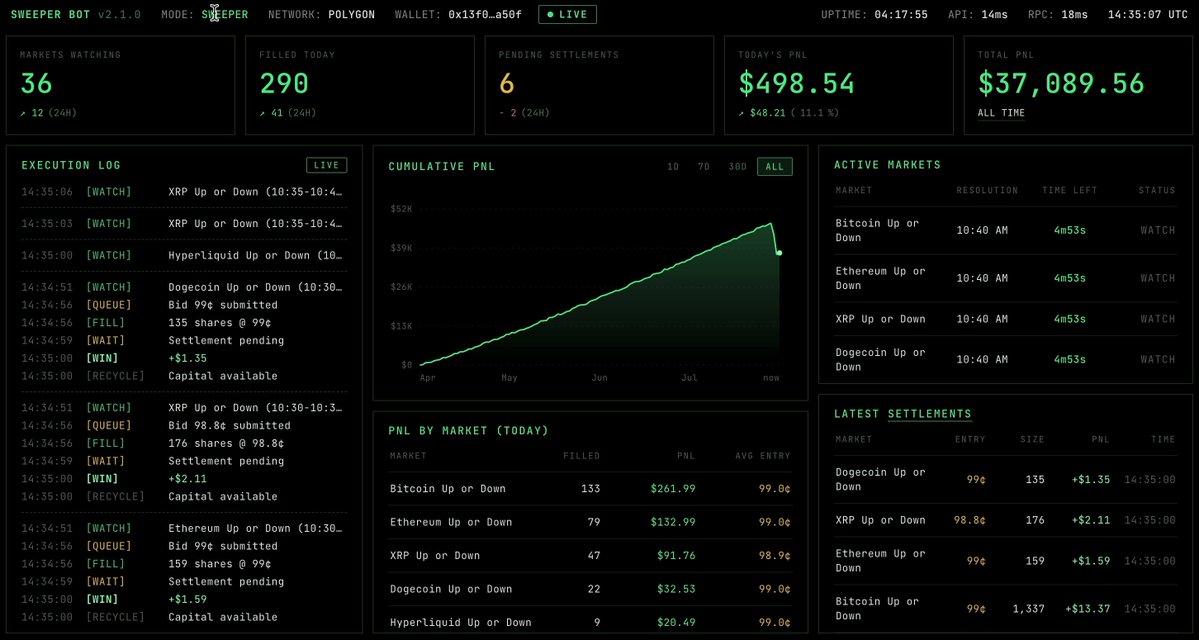Click the FILLED column header
The image size is (1199, 640).
(x=581, y=456)
